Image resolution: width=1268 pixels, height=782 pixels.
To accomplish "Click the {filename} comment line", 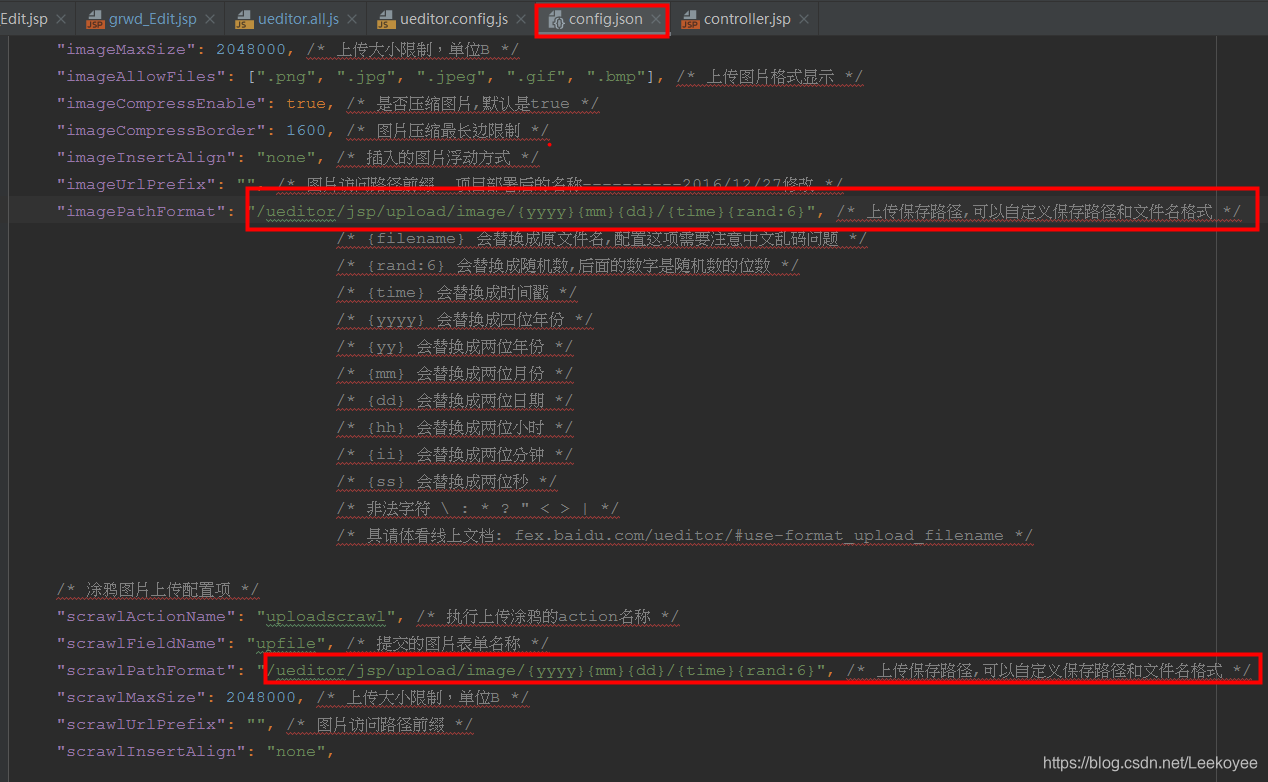I will 601,239.
